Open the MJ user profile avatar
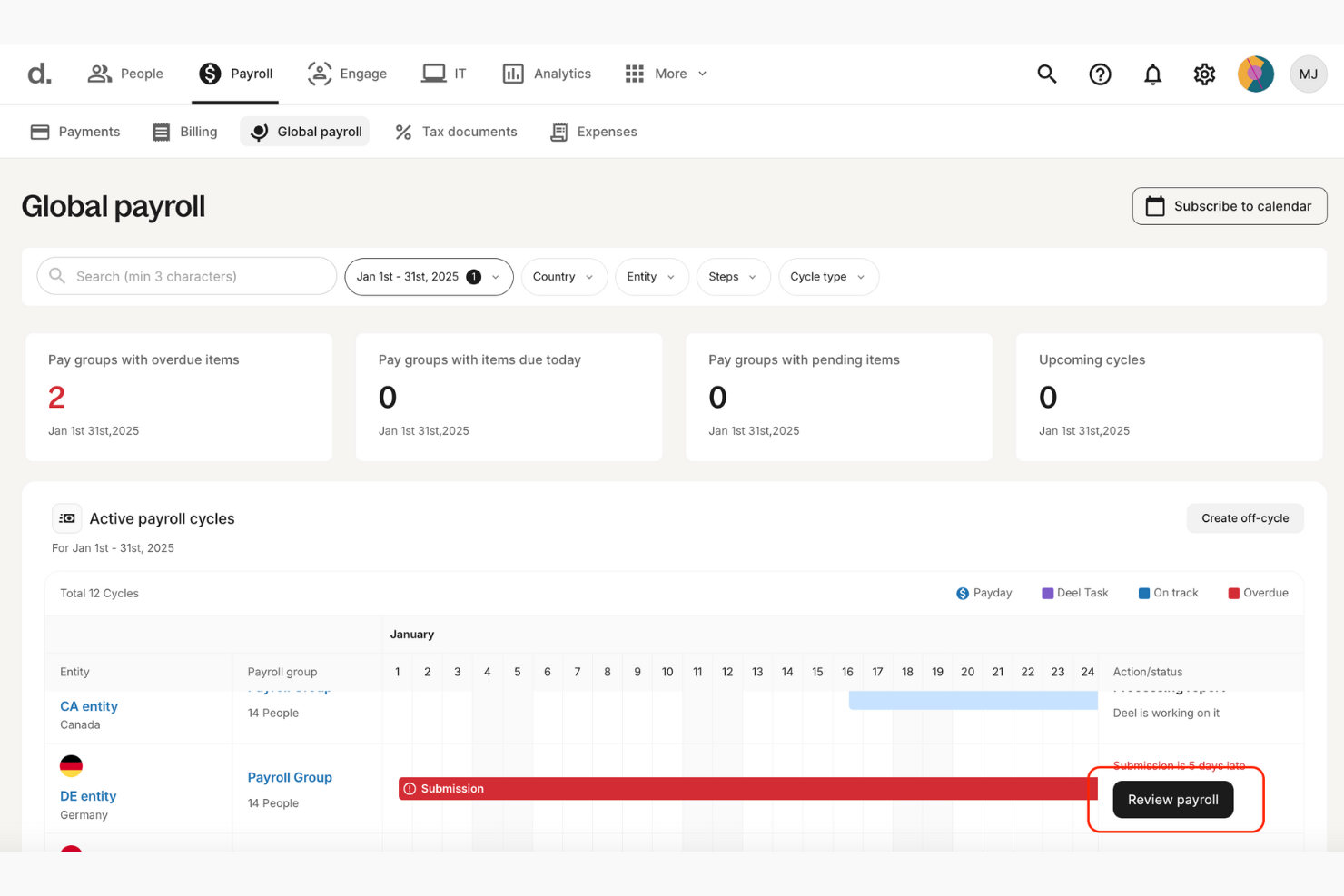The height and width of the screenshot is (896, 1344). (1309, 74)
